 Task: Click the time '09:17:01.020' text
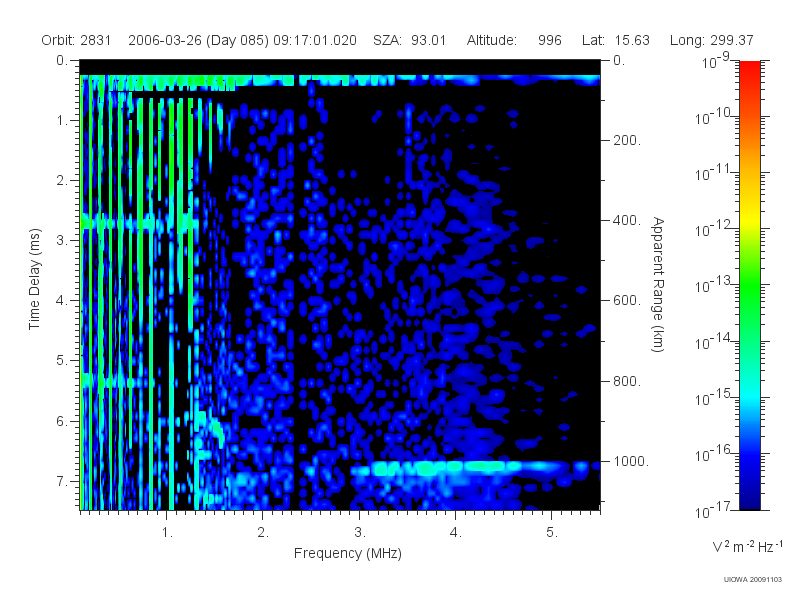click(x=315, y=40)
